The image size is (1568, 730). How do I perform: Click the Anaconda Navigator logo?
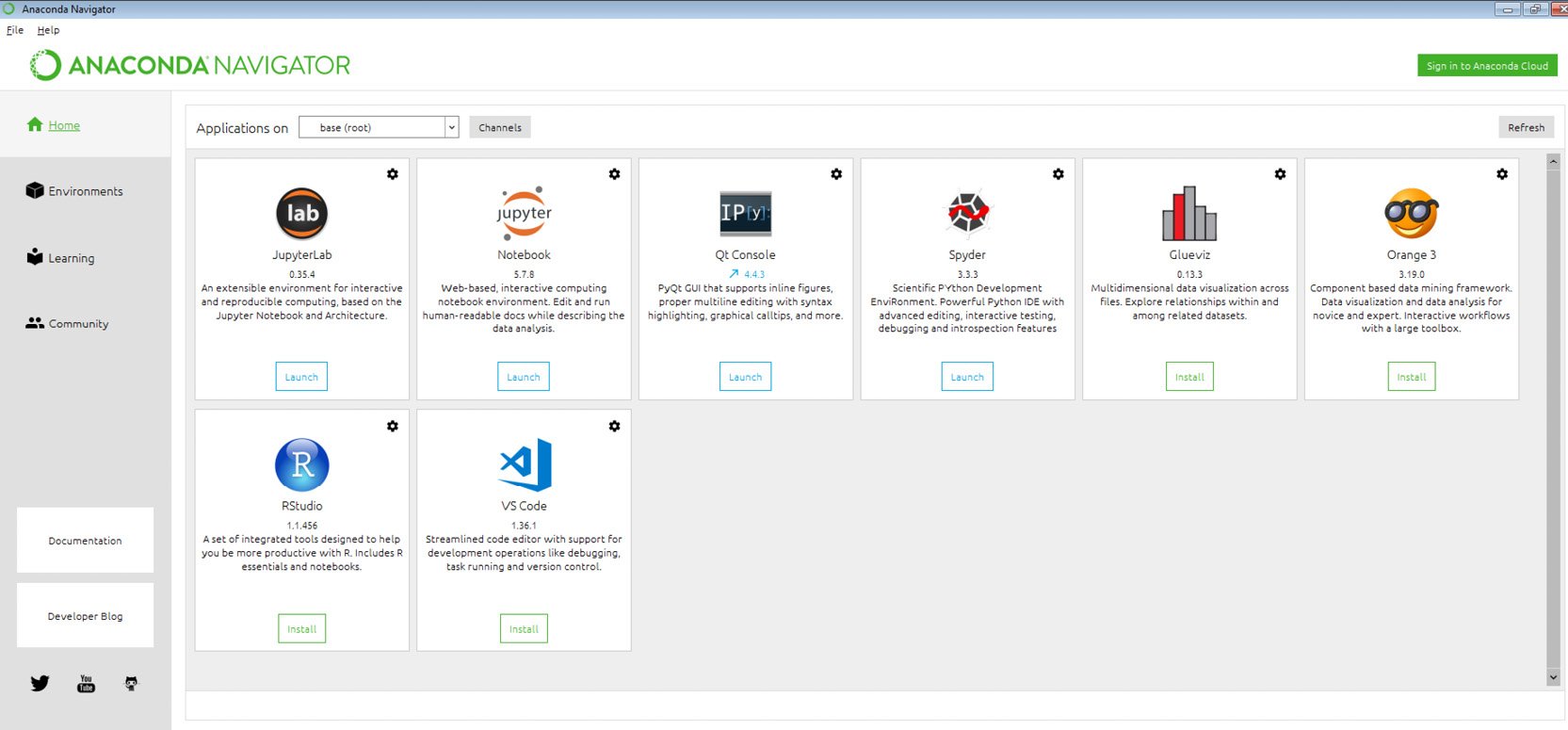pyautogui.click(x=190, y=65)
